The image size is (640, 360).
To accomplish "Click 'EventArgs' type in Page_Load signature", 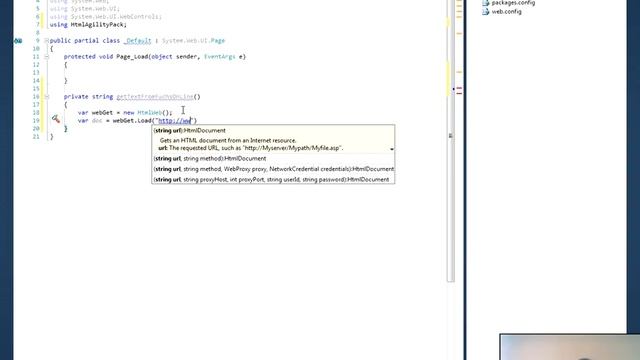I will (x=220, y=57).
